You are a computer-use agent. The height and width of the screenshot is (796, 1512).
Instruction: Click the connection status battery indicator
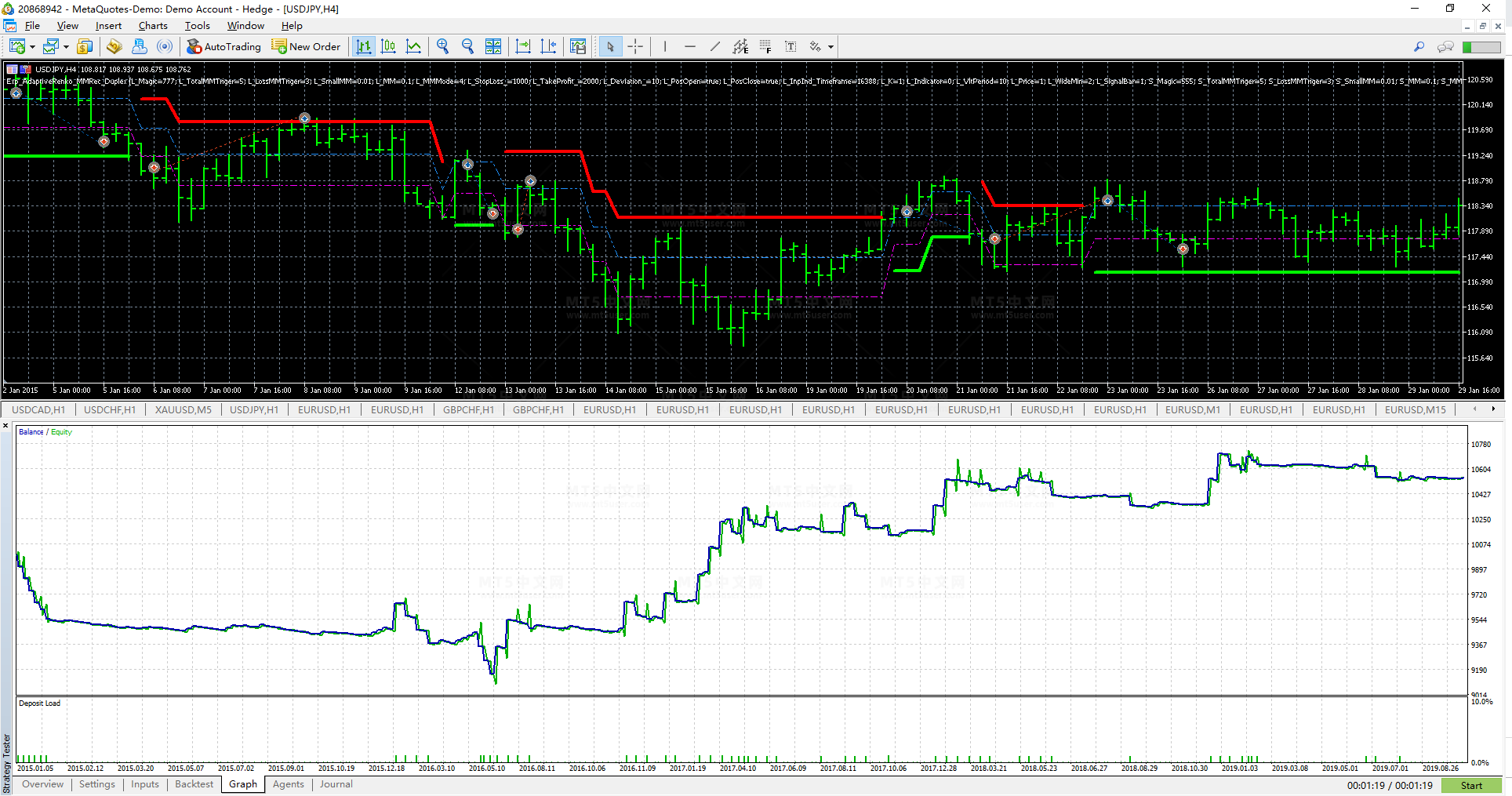tap(1481, 47)
